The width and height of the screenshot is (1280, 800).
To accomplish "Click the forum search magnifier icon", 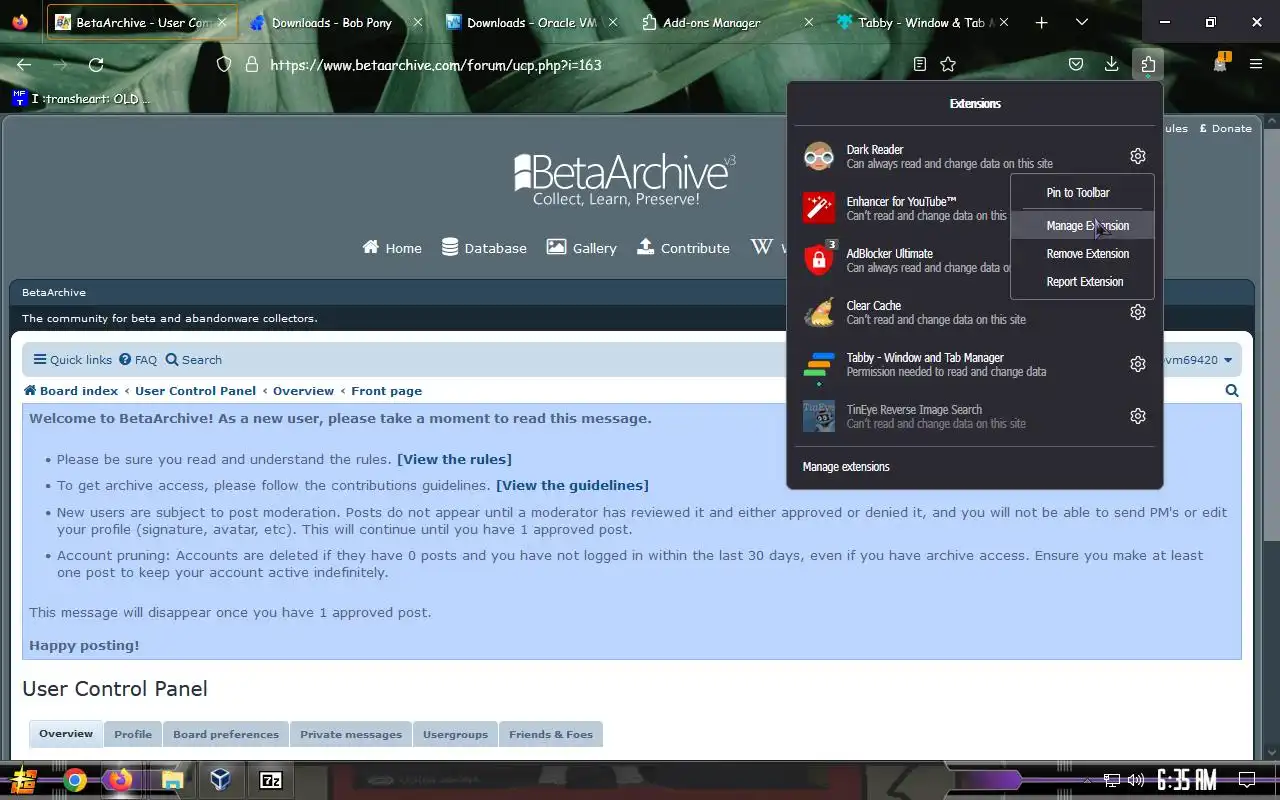I will coord(1232,391).
